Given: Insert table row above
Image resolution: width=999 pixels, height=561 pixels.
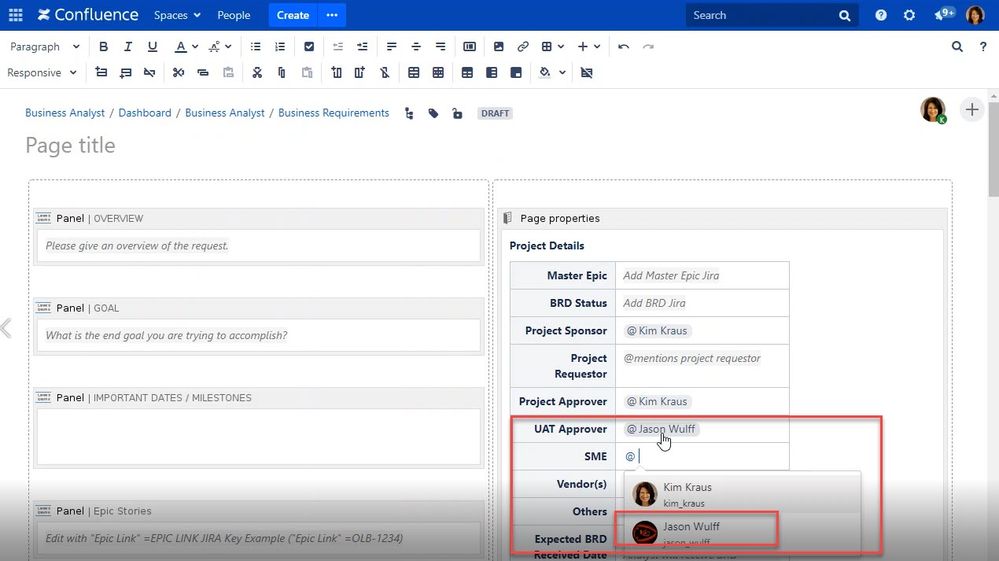Looking at the screenshot, I should 101,73.
